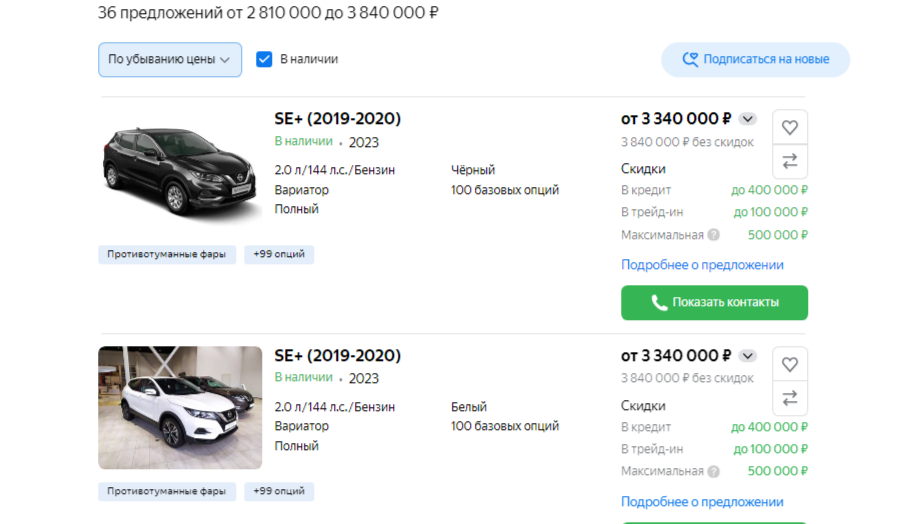Open the По убыванию цены sort dropdown
This screenshot has height=524, width=904.
[x=170, y=59]
